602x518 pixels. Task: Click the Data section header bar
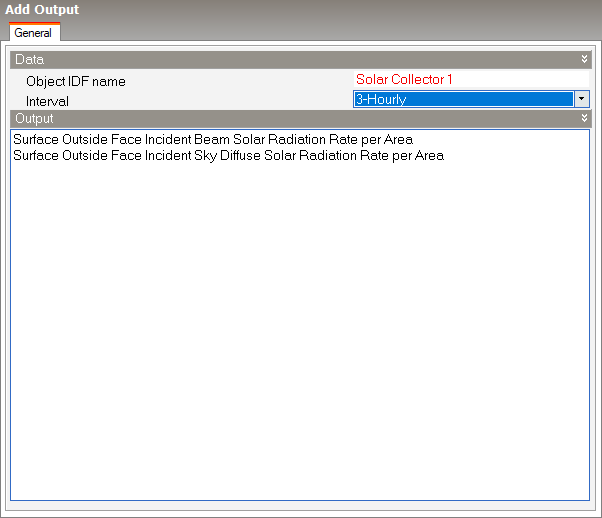(x=300, y=60)
